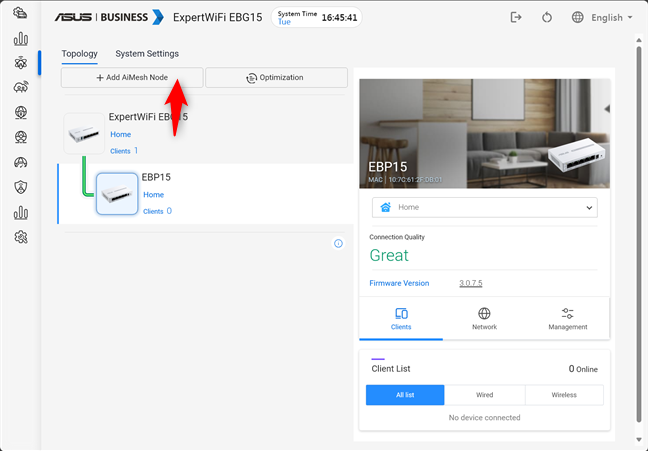Click the scrollbar down arrow
The image size is (648, 451).
point(639,439)
